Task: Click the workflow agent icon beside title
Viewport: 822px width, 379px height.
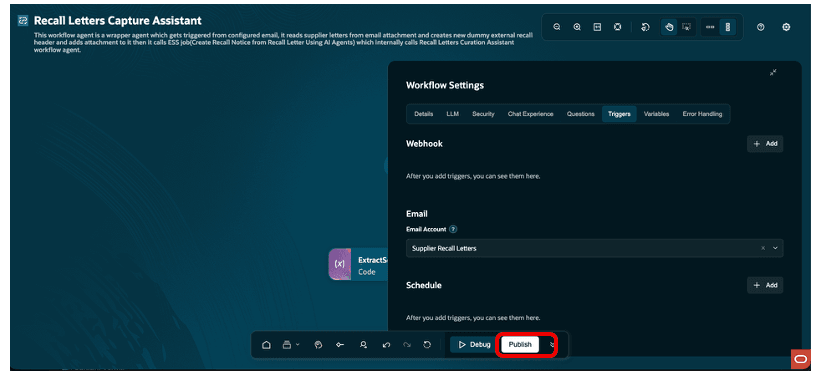Action: (23, 20)
